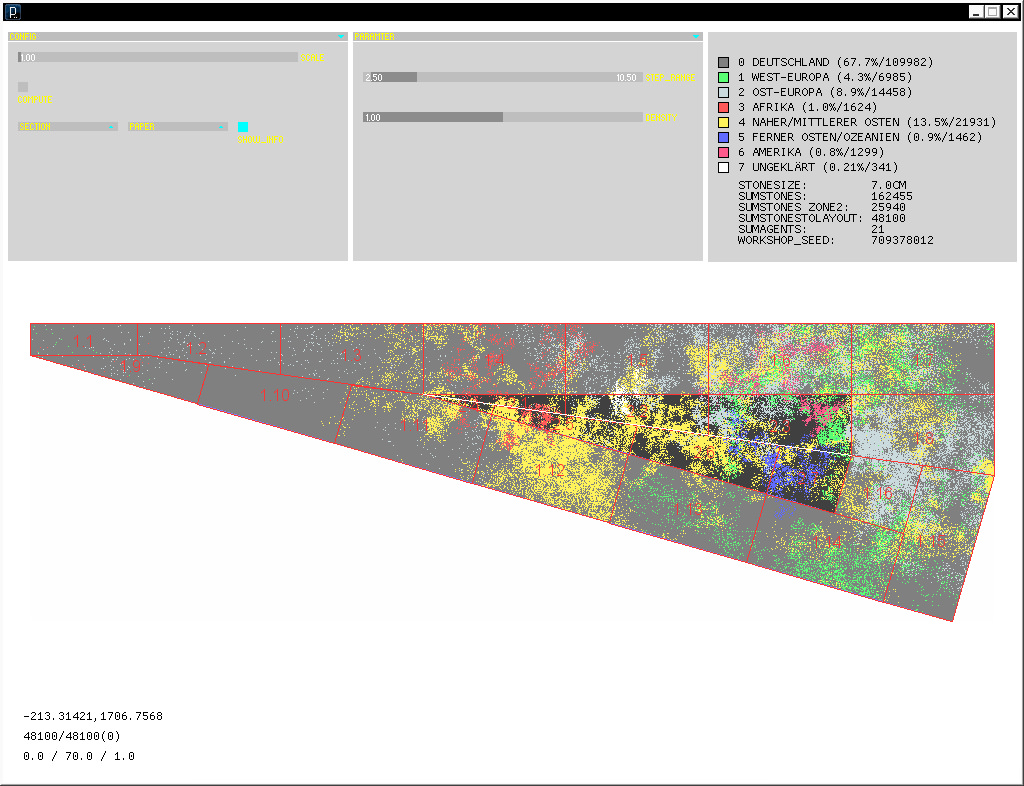The image size is (1024, 786).
Task: Open the SECTION dropdown
Action: coord(66,127)
